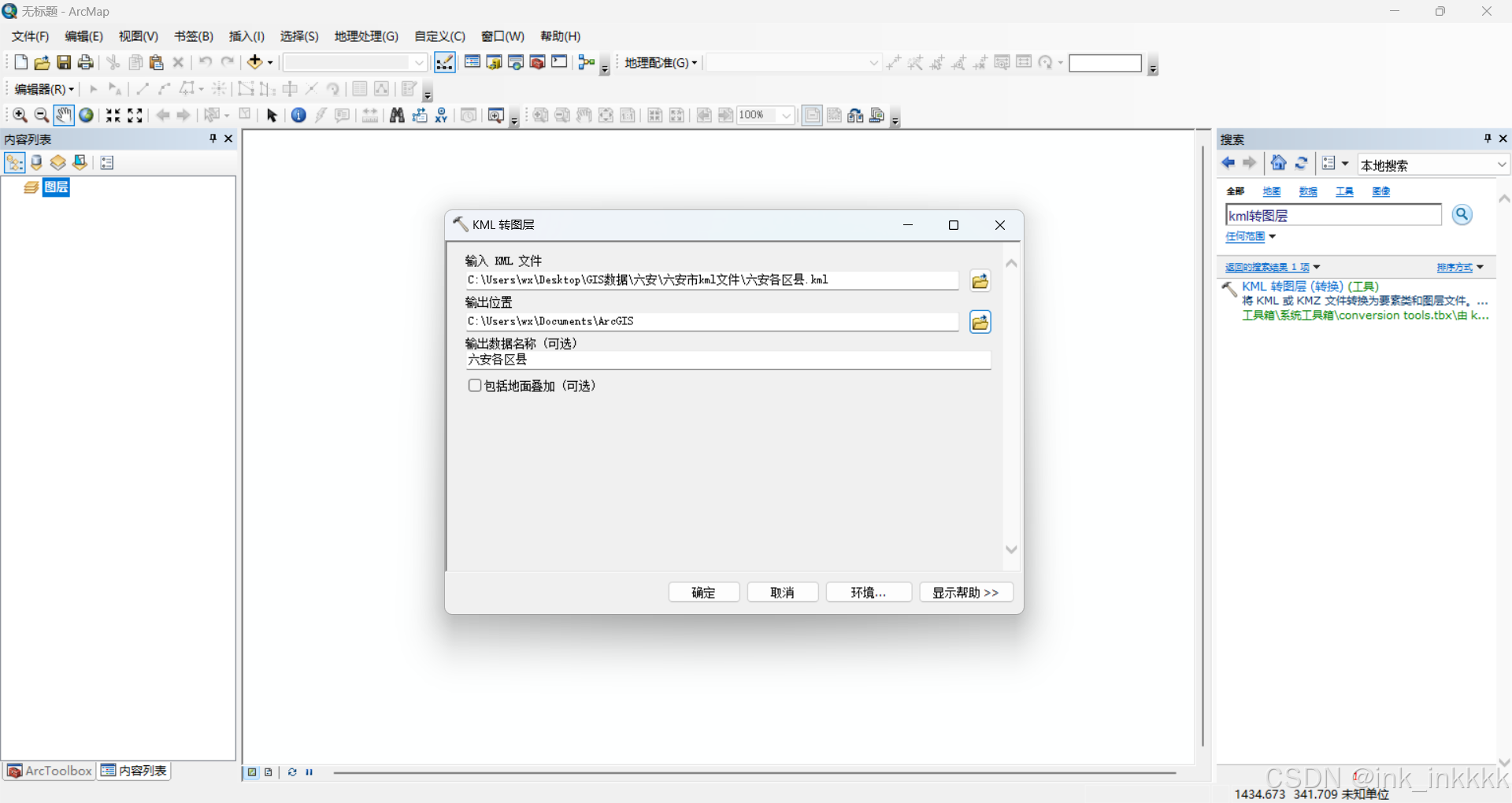Click the Fixed Zoom In icon
This screenshot has width=1512, height=803.
click(x=113, y=116)
